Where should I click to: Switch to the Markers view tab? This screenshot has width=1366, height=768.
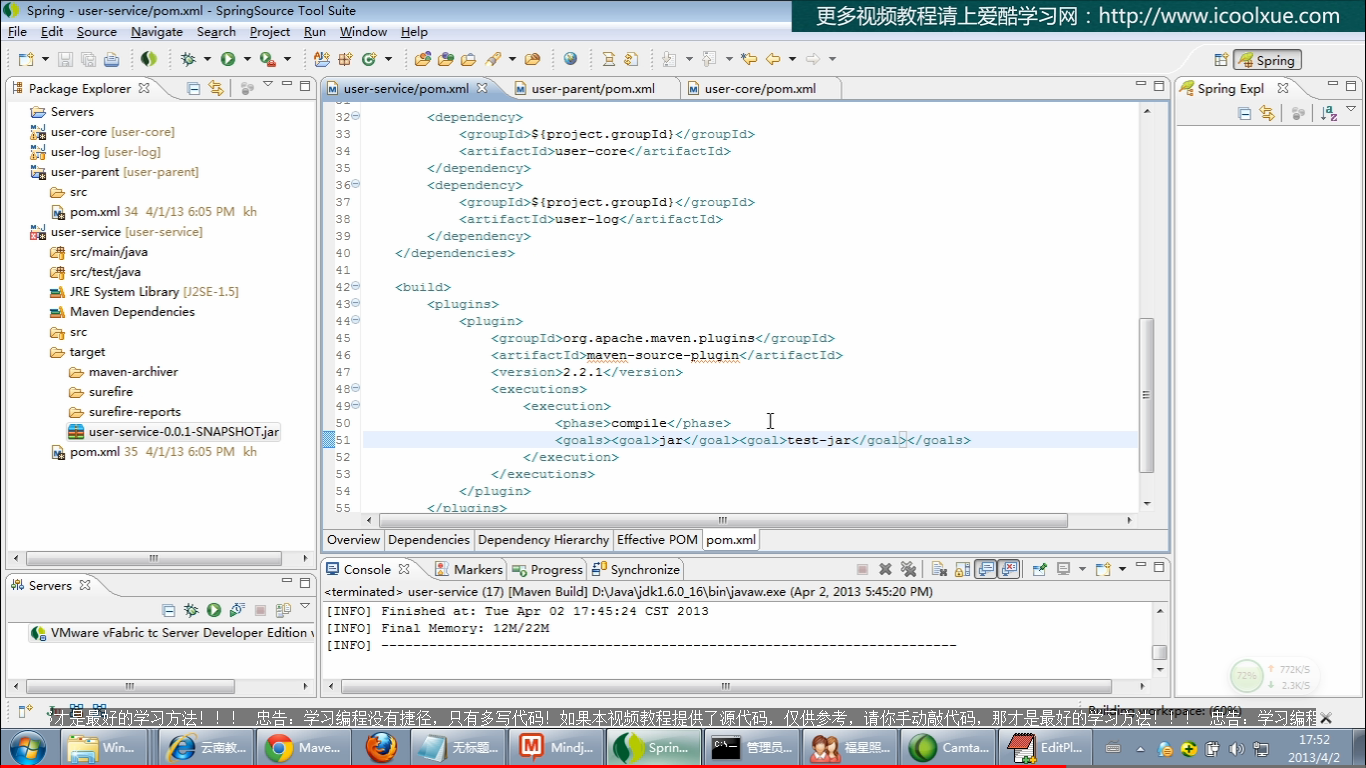click(469, 569)
